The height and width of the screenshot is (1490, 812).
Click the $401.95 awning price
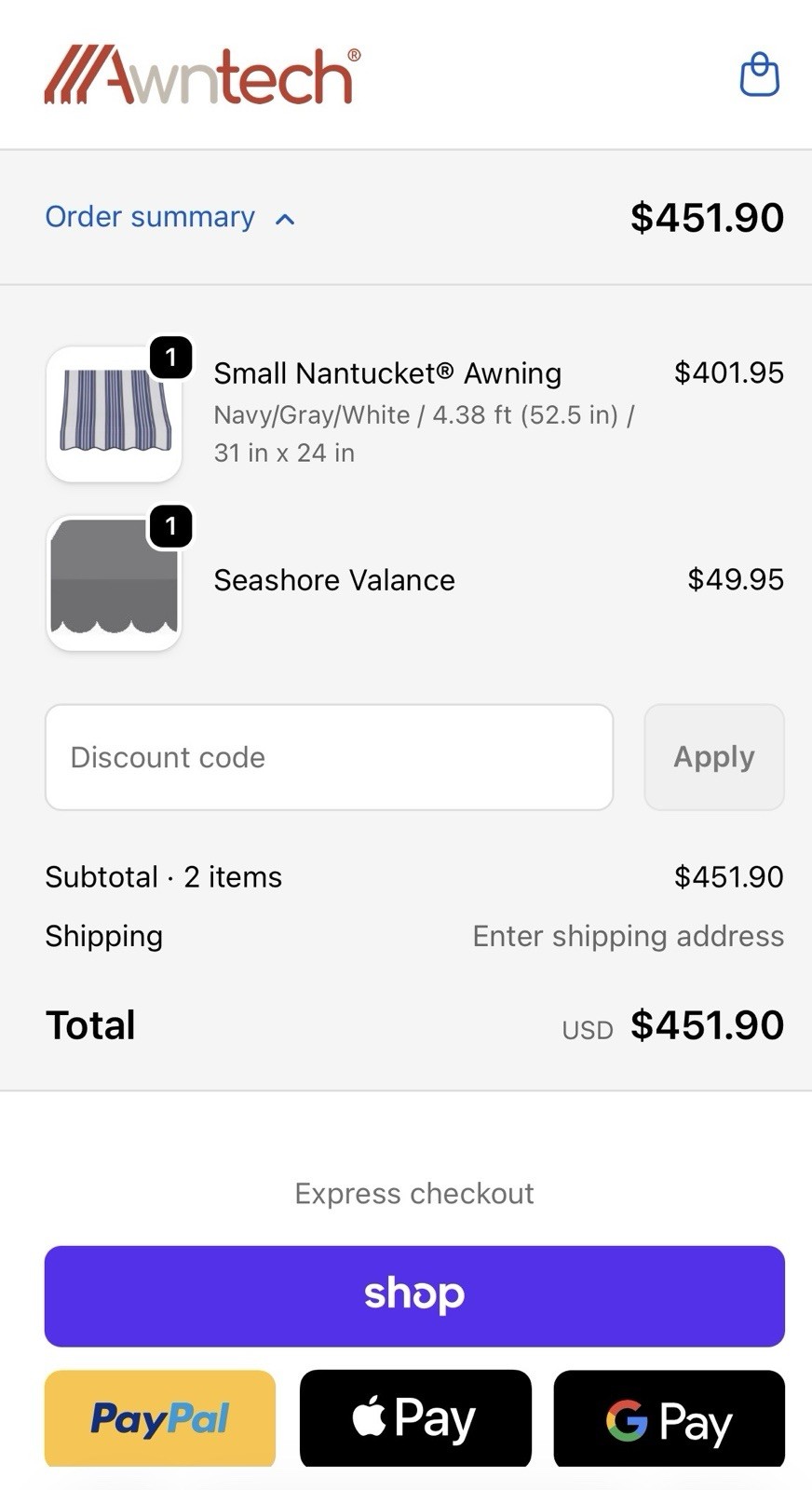(728, 372)
